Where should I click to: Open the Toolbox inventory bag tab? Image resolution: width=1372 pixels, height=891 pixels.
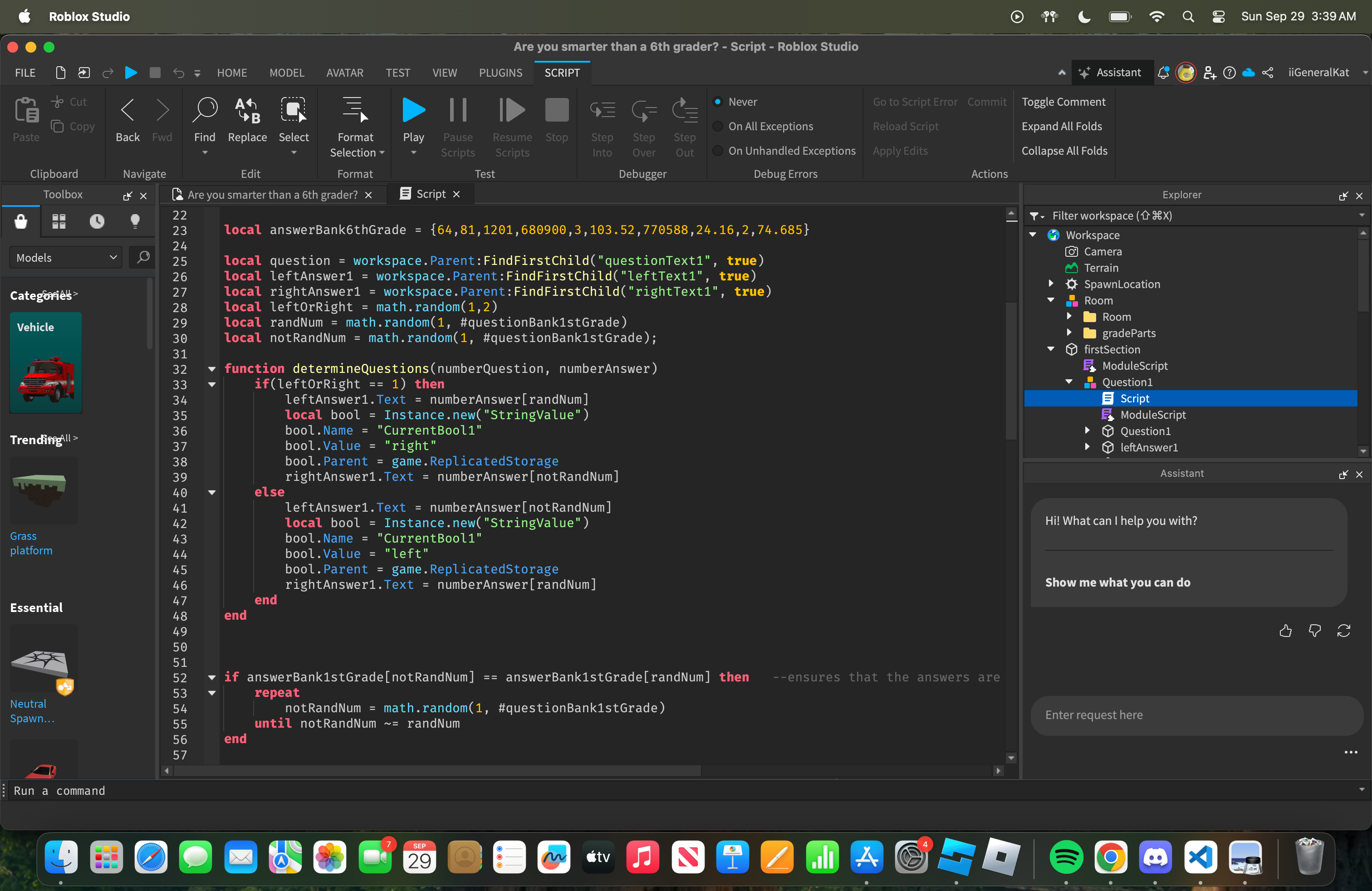(21, 221)
